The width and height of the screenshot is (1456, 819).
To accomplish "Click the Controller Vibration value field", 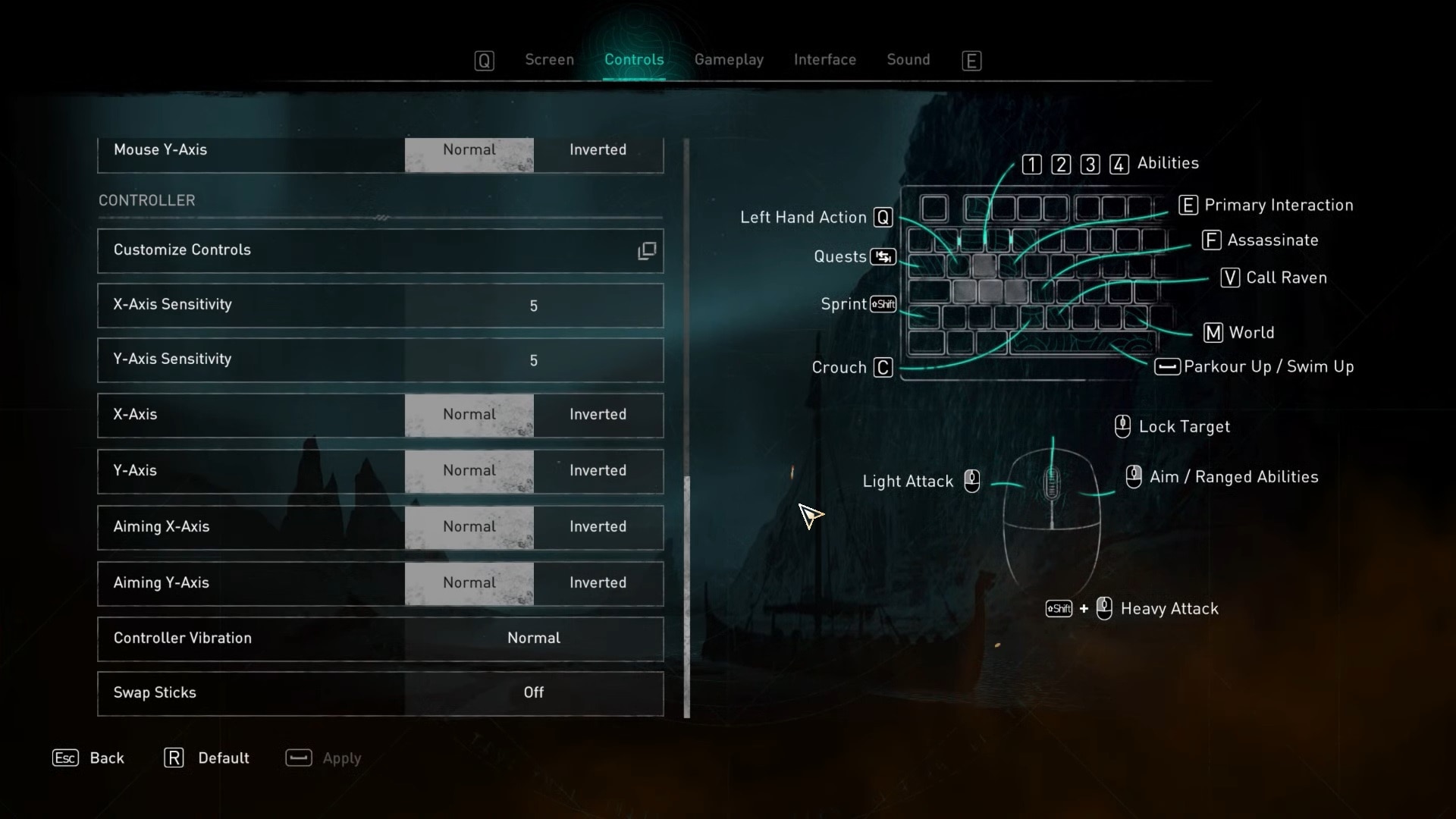I will pos(533,637).
